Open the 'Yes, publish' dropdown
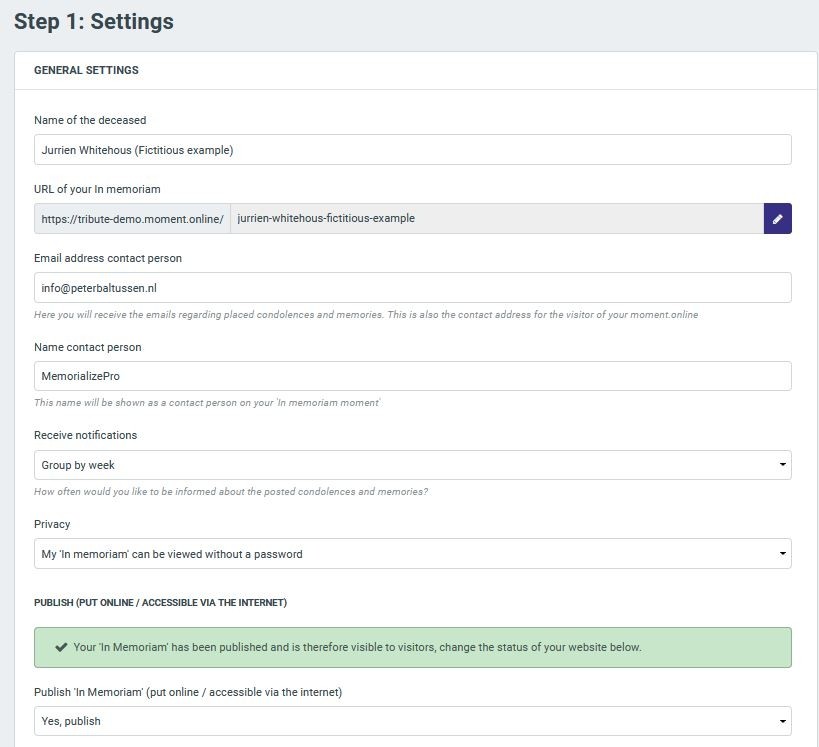The width and height of the screenshot is (819, 747). click(412, 721)
